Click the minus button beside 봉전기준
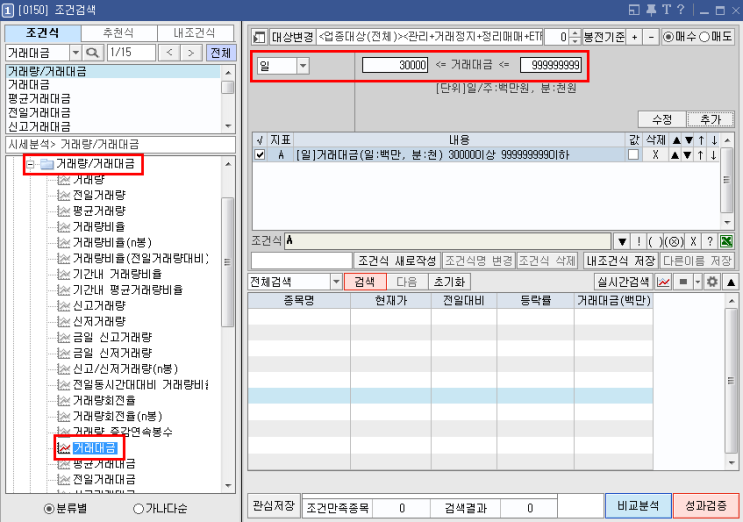The height and width of the screenshot is (522, 743). 652,36
